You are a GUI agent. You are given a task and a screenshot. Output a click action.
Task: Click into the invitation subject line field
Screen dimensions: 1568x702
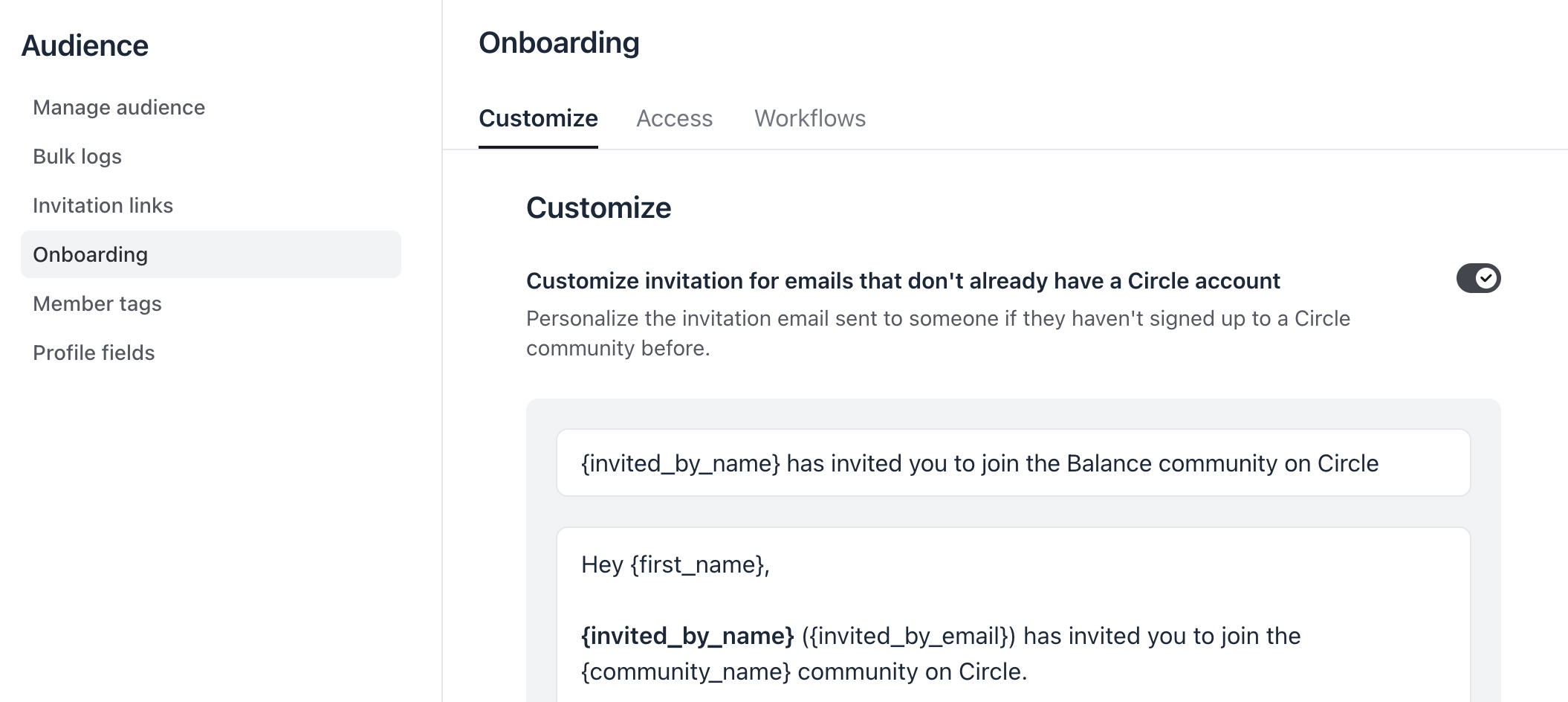point(1014,463)
